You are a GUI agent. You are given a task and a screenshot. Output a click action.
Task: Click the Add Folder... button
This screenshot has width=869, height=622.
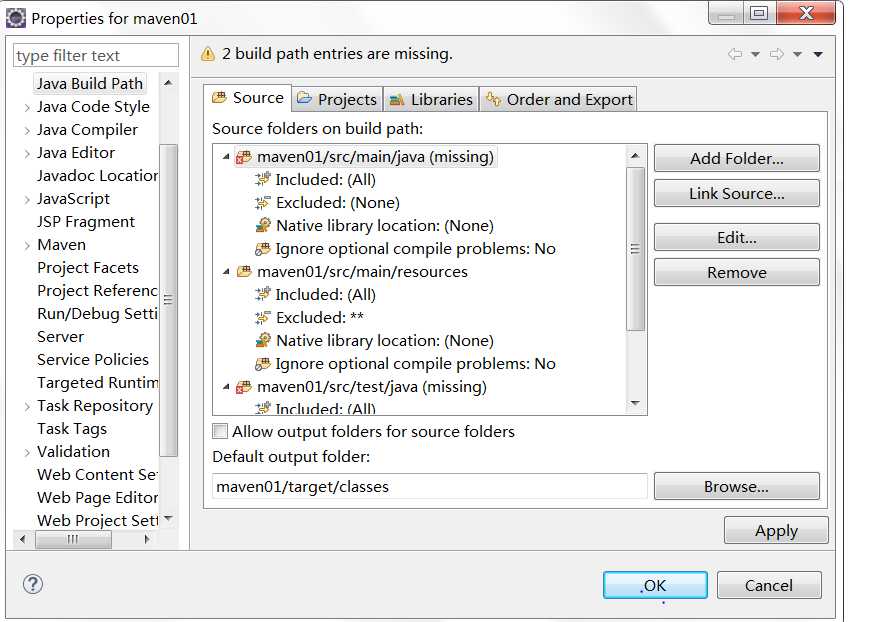tap(736, 158)
